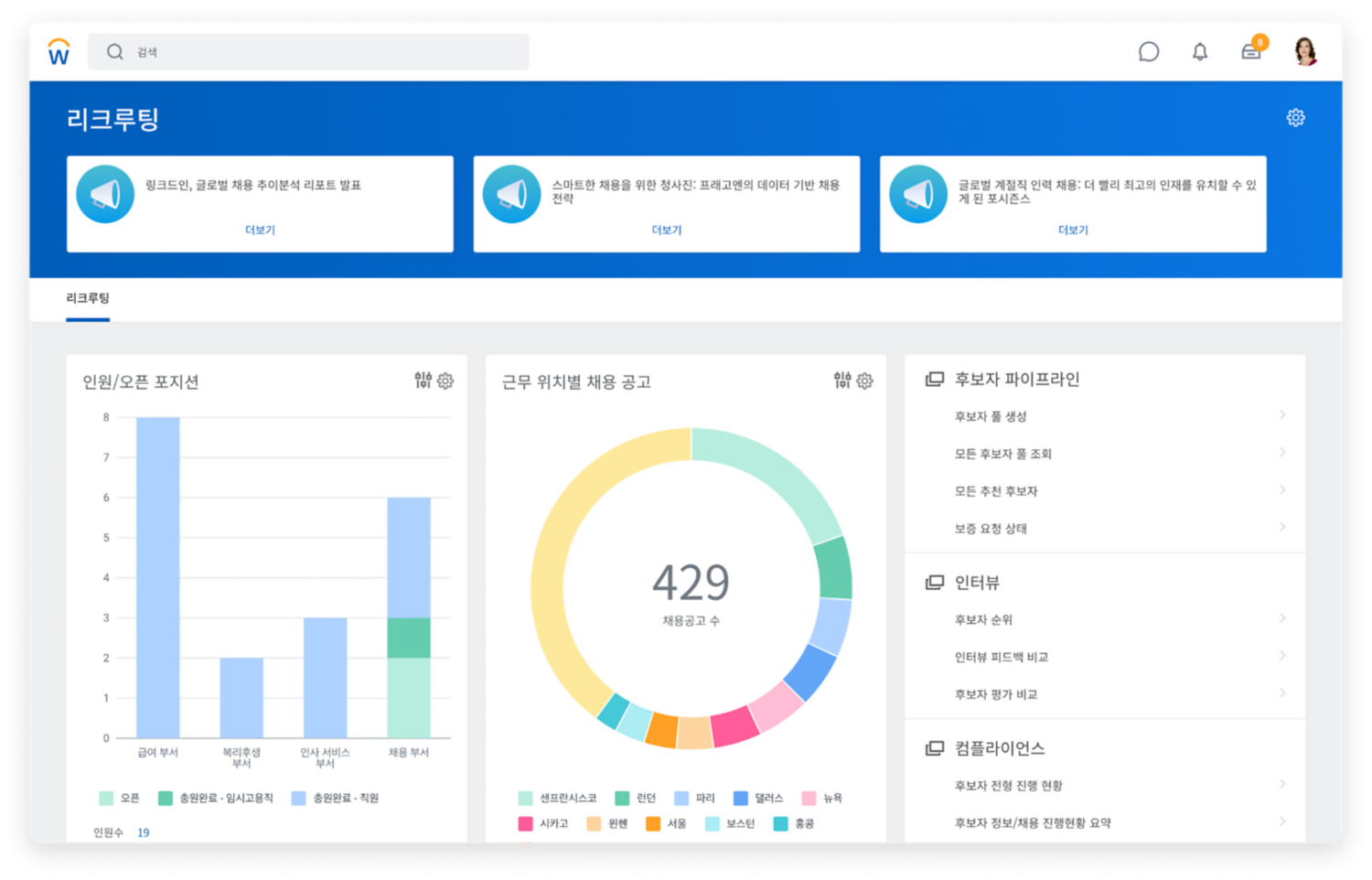Click the 댈러스 legend swatch
Viewport: 1372px width, 880px height.
point(741,799)
